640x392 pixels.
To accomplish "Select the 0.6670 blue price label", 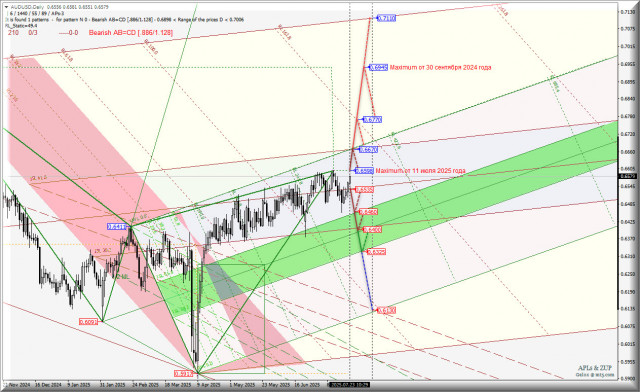I will [369, 150].
